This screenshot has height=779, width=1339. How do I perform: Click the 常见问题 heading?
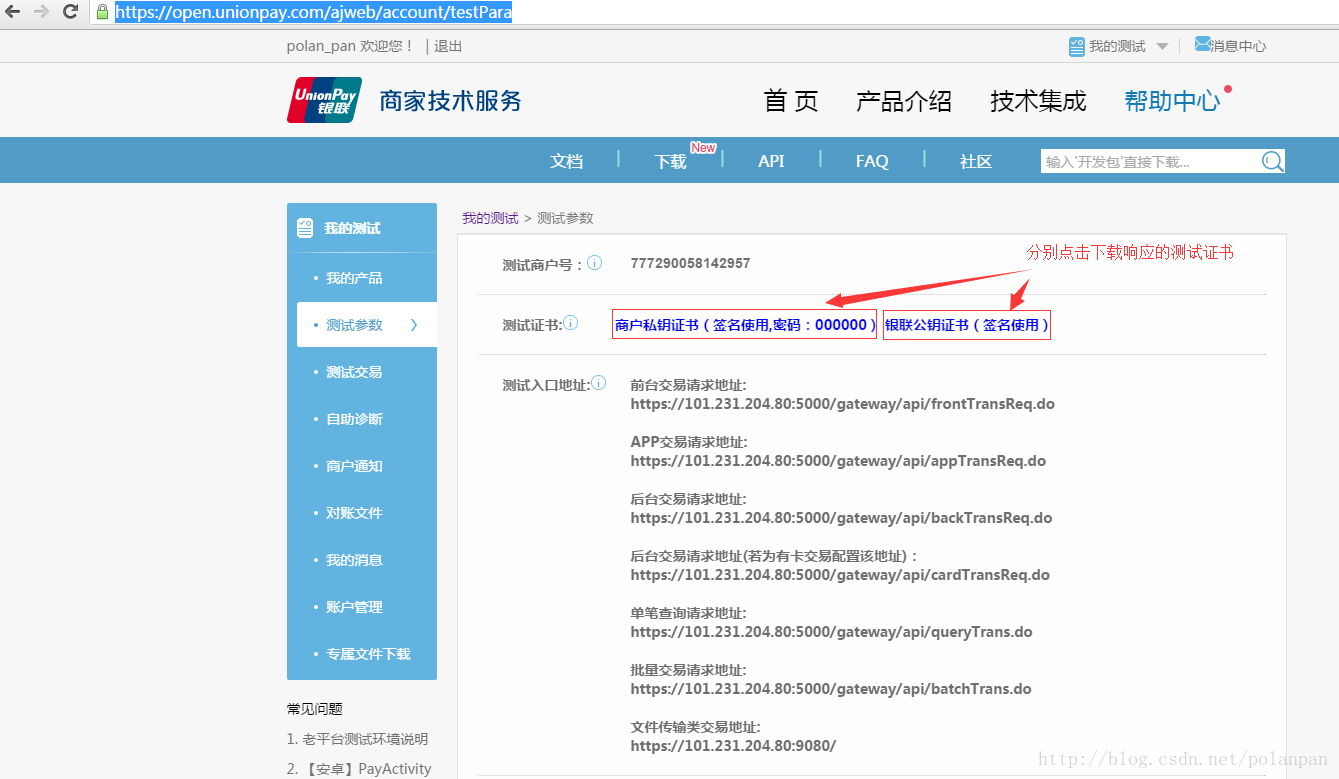(315, 708)
